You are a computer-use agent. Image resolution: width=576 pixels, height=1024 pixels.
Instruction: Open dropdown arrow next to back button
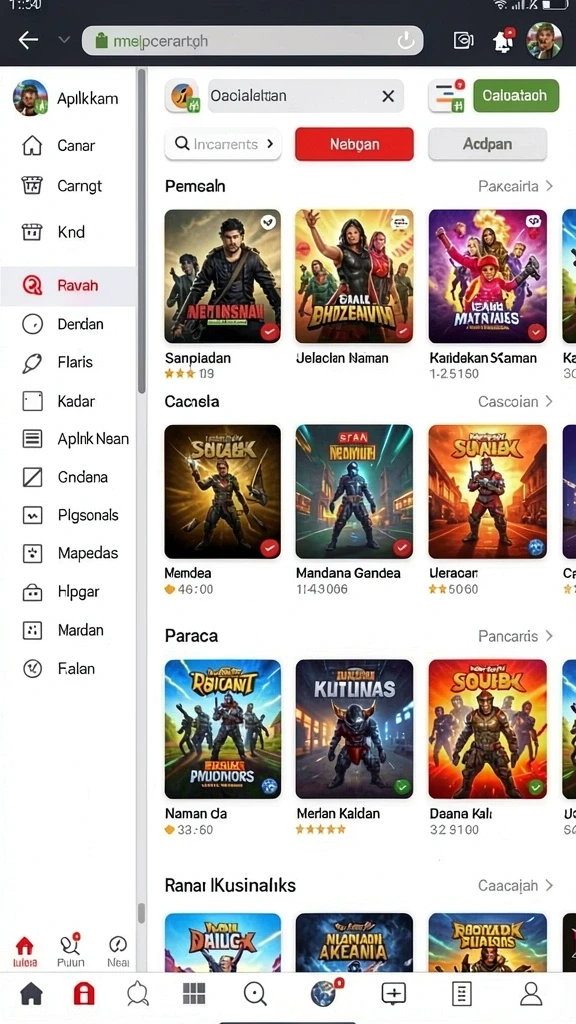click(x=64, y=40)
